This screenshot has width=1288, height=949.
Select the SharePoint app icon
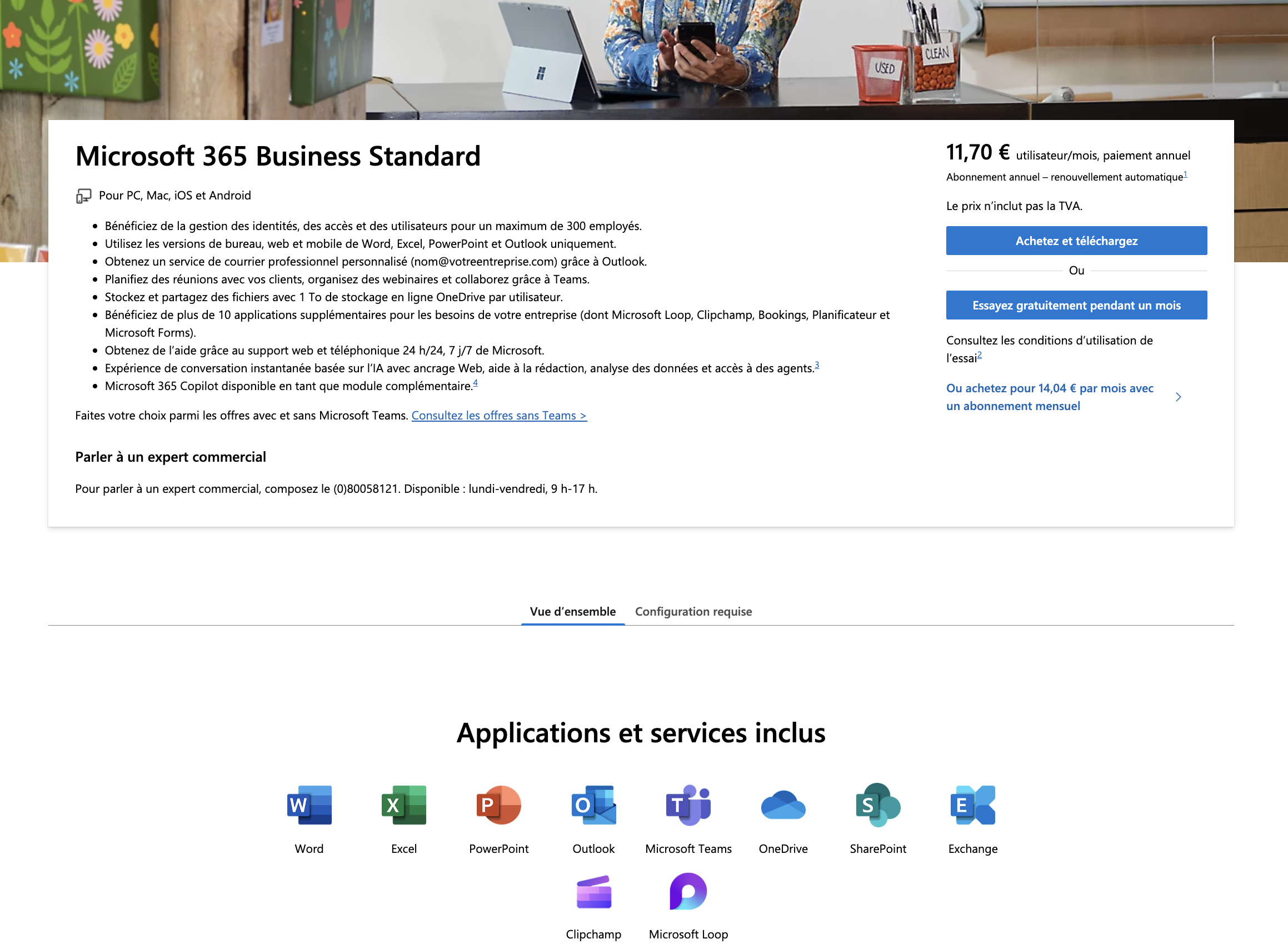[x=878, y=805]
